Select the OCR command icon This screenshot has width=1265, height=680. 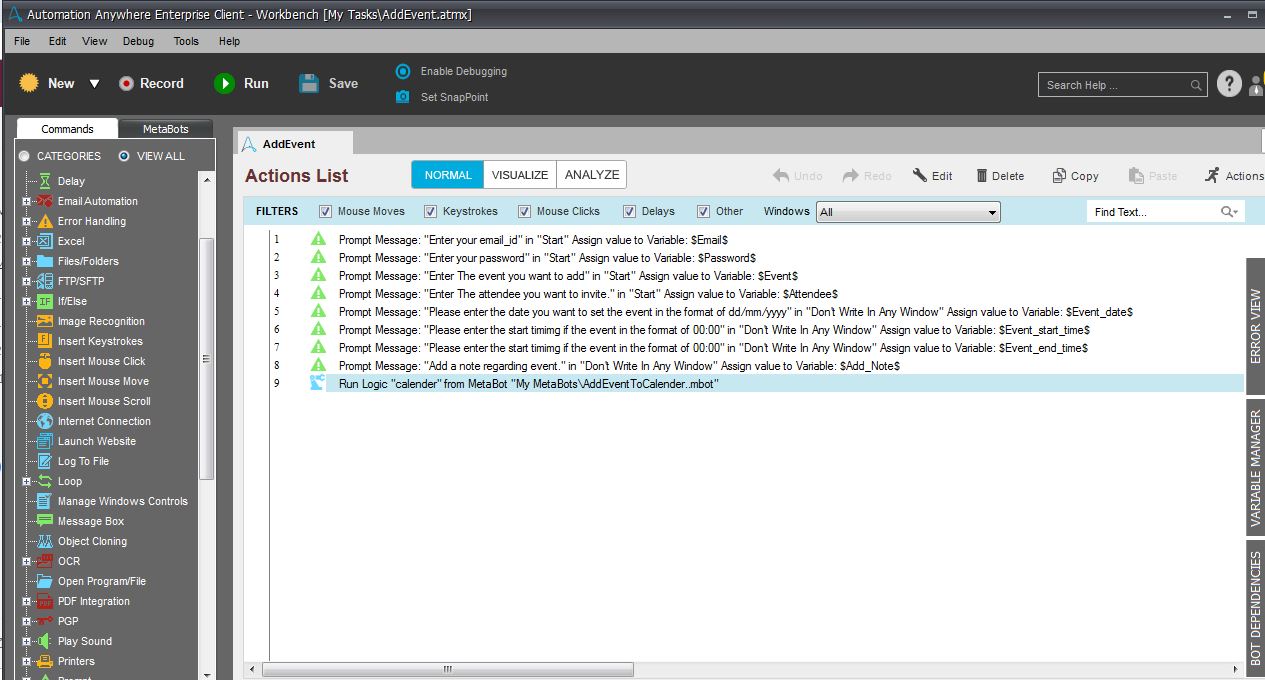pyautogui.click(x=45, y=561)
